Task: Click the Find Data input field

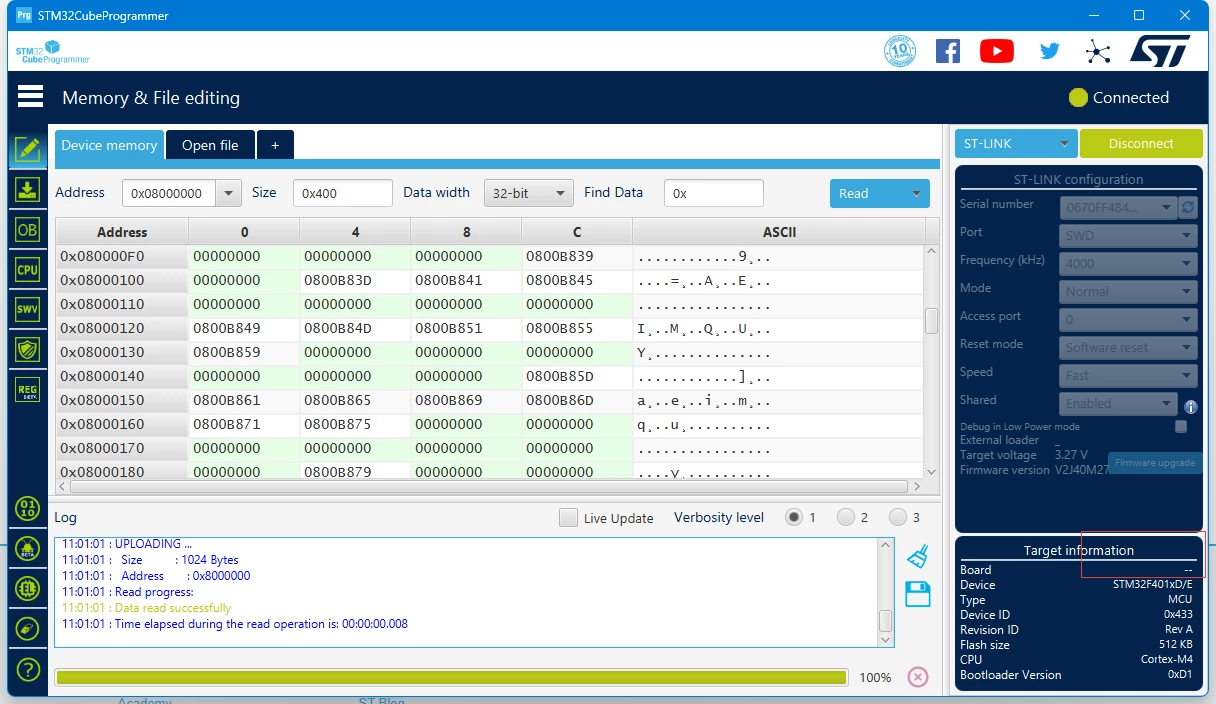Action: point(714,193)
